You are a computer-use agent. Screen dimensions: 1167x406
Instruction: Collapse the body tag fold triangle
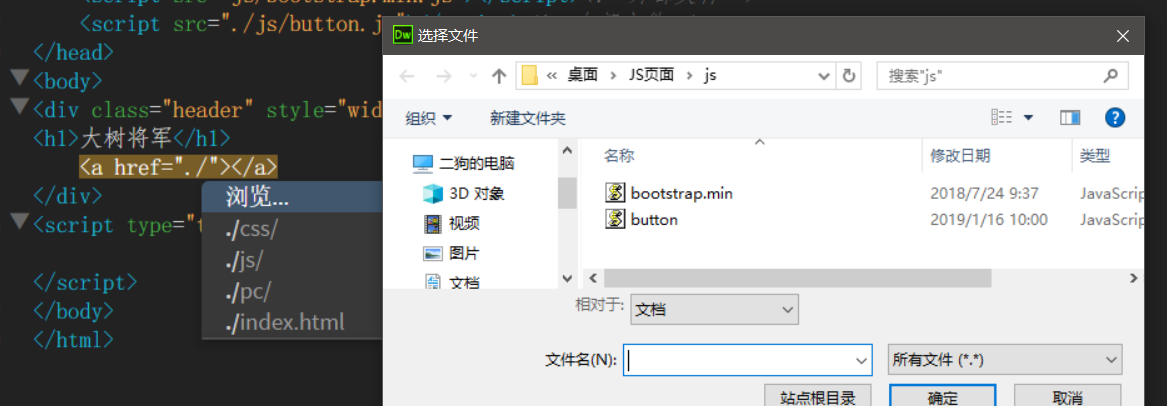(x=19, y=77)
